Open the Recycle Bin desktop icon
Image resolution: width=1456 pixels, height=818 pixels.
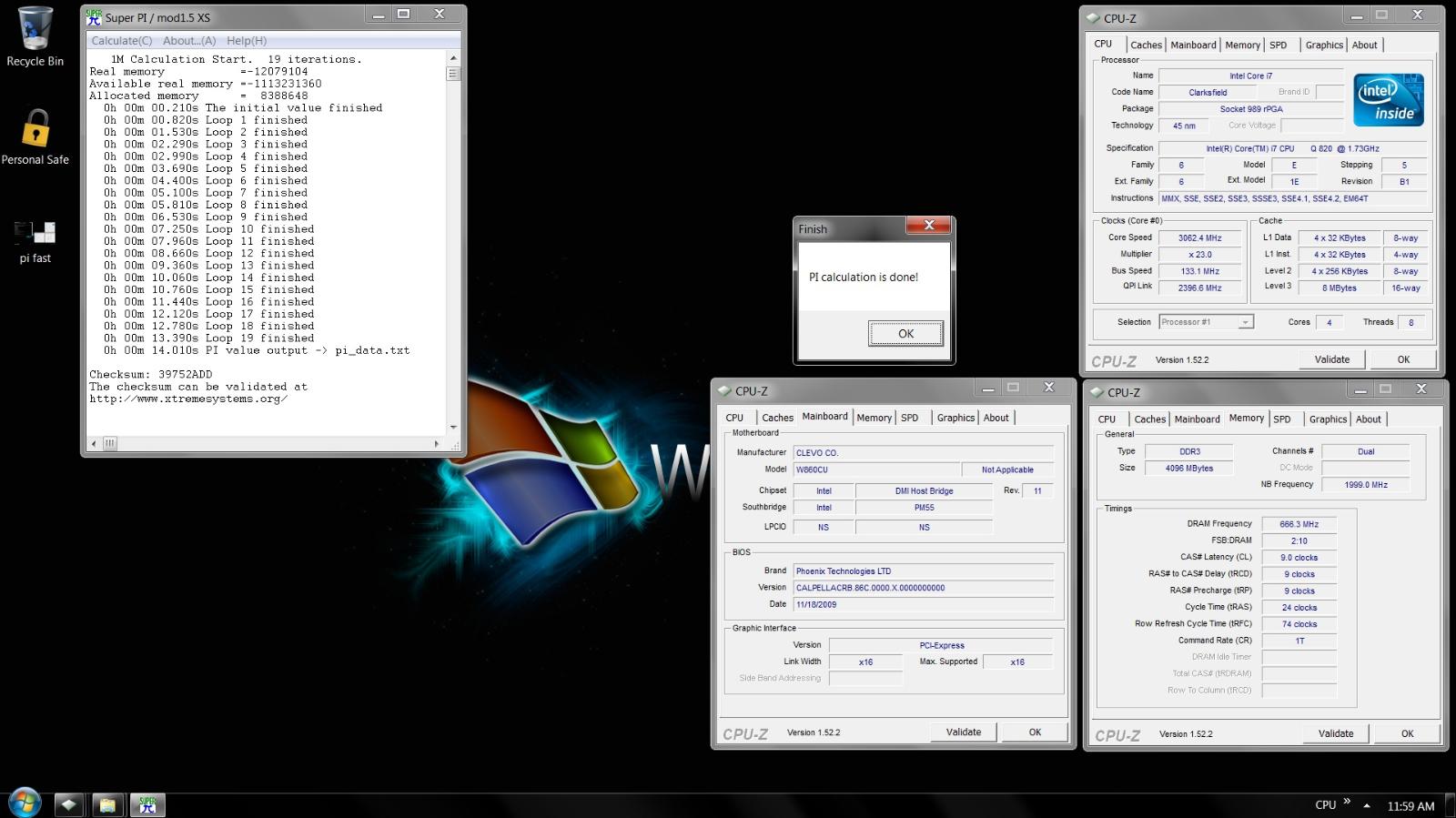[35, 36]
